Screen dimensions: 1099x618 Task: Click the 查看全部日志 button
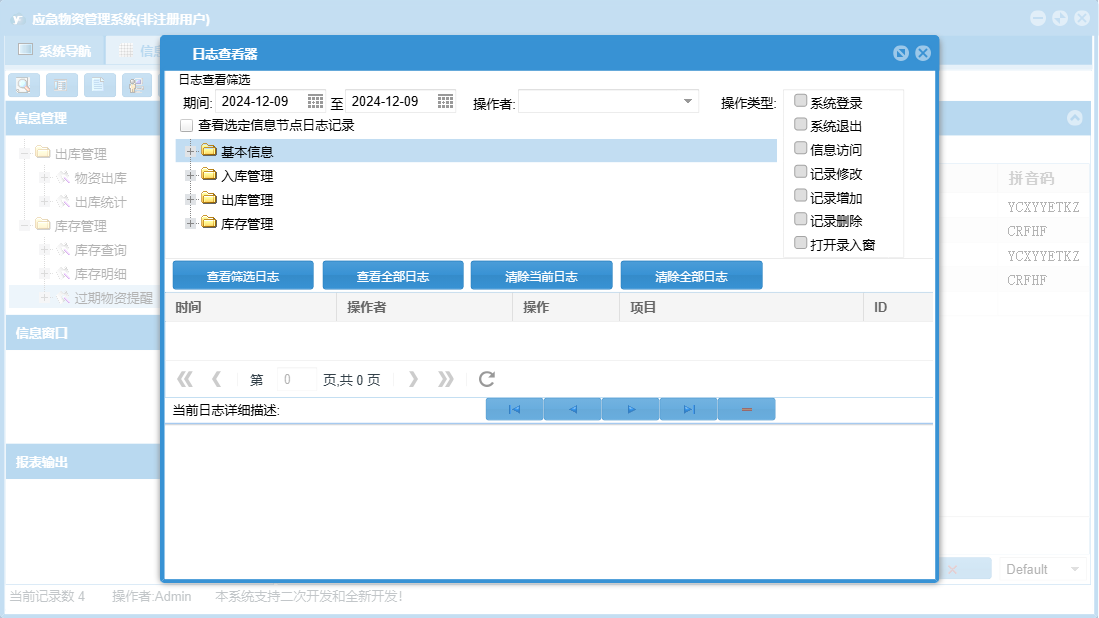click(393, 276)
